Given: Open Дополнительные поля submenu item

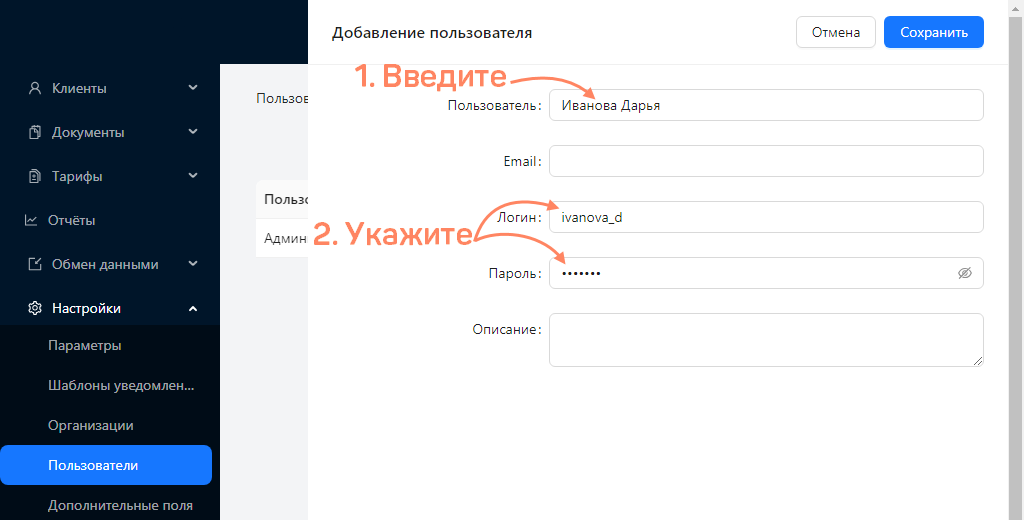Looking at the screenshot, I should point(120,506).
